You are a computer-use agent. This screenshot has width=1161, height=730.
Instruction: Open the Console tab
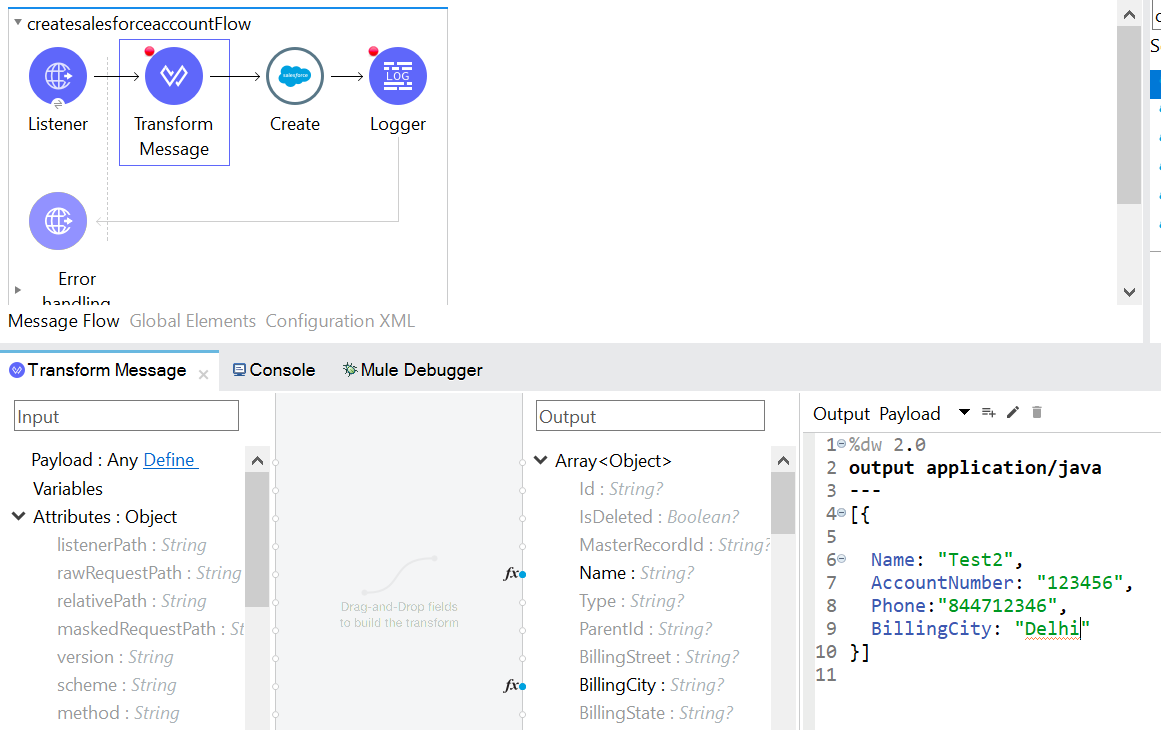click(x=274, y=370)
